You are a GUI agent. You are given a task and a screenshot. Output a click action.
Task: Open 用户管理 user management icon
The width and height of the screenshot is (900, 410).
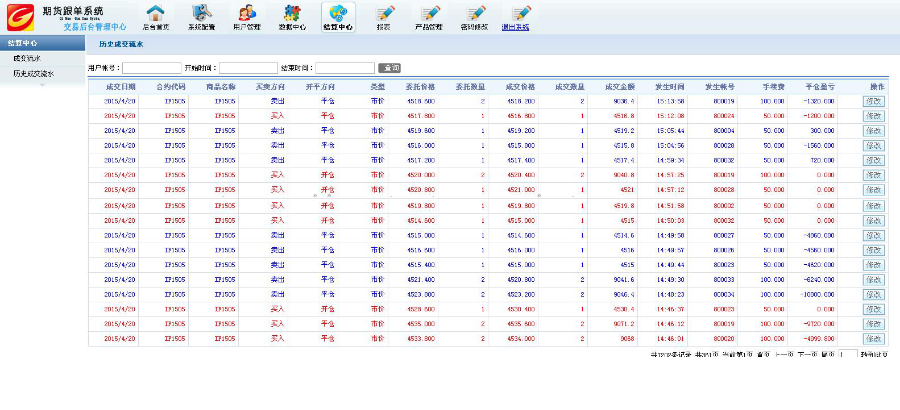tap(247, 16)
